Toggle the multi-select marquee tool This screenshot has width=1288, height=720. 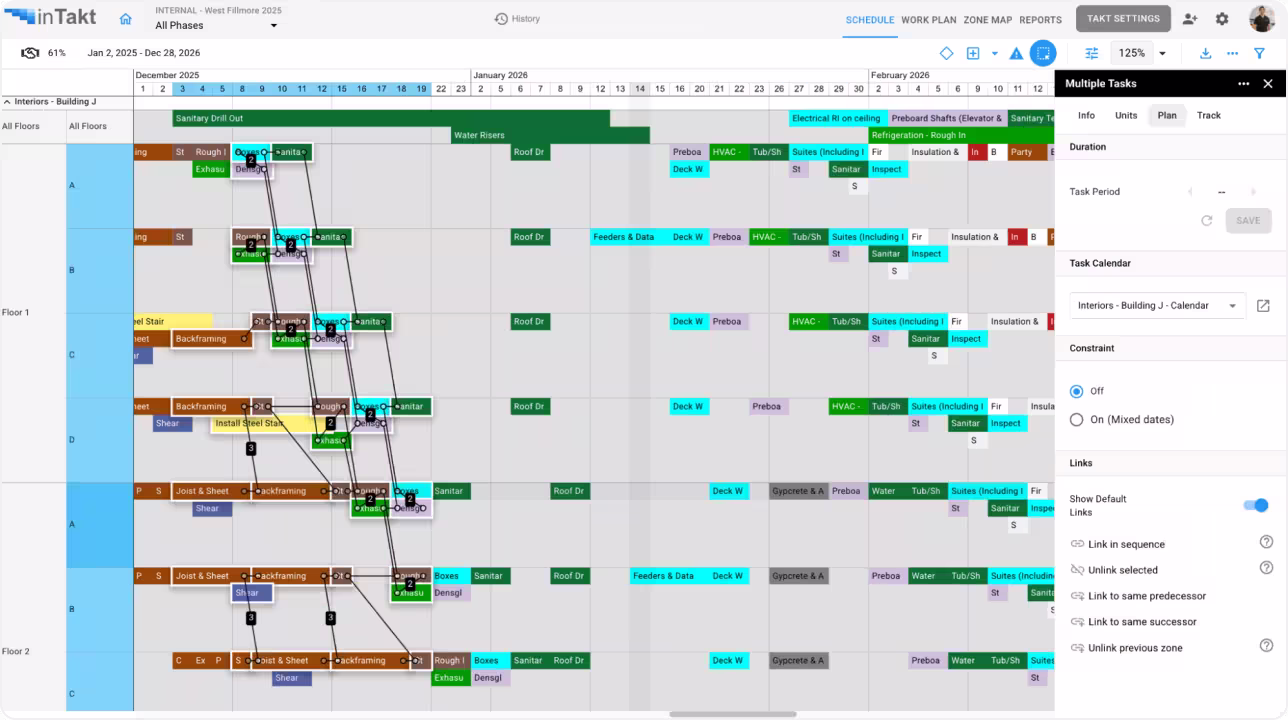click(x=1043, y=53)
